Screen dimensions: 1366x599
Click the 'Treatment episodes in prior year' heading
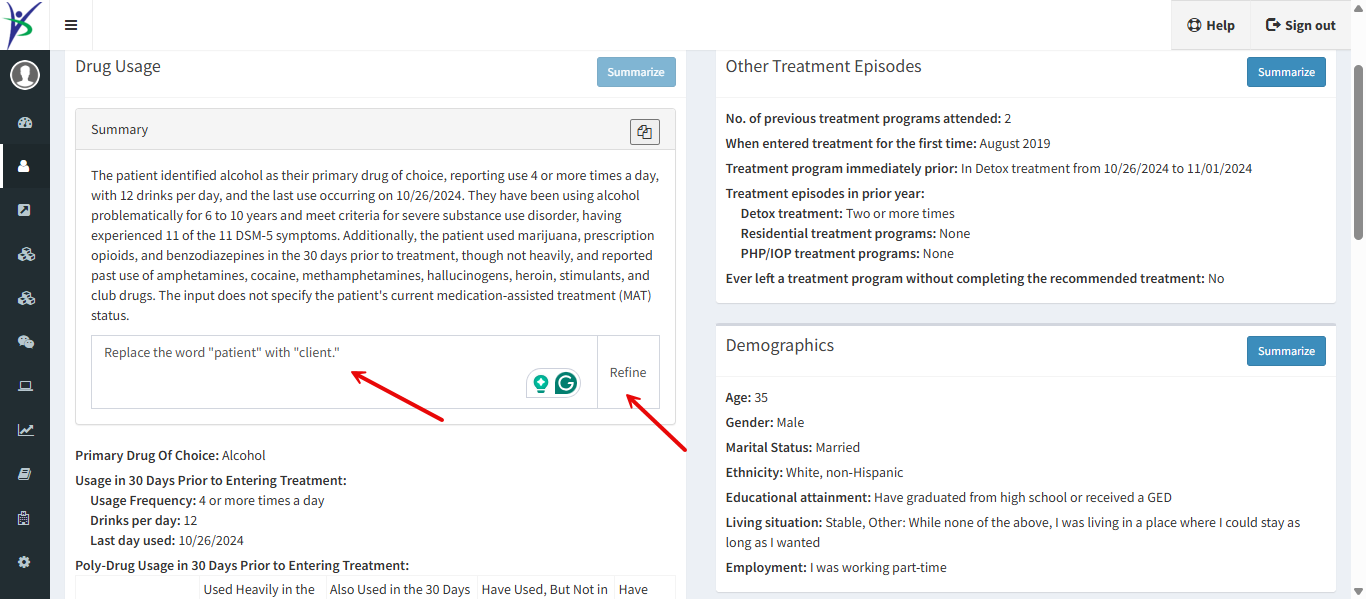coord(825,194)
